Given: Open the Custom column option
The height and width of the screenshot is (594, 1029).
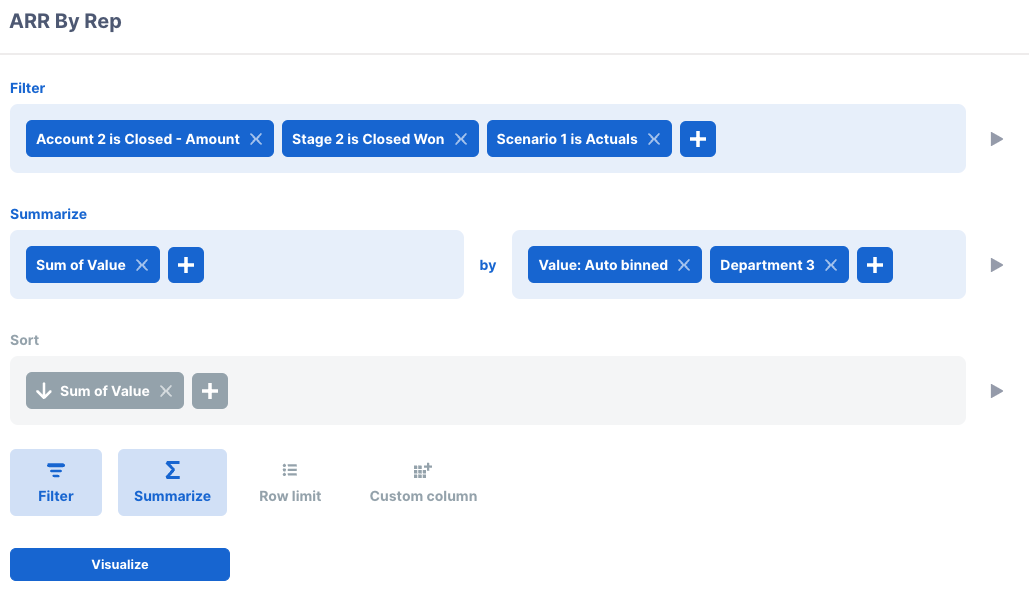Looking at the screenshot, I should click(x=422, y=482).
